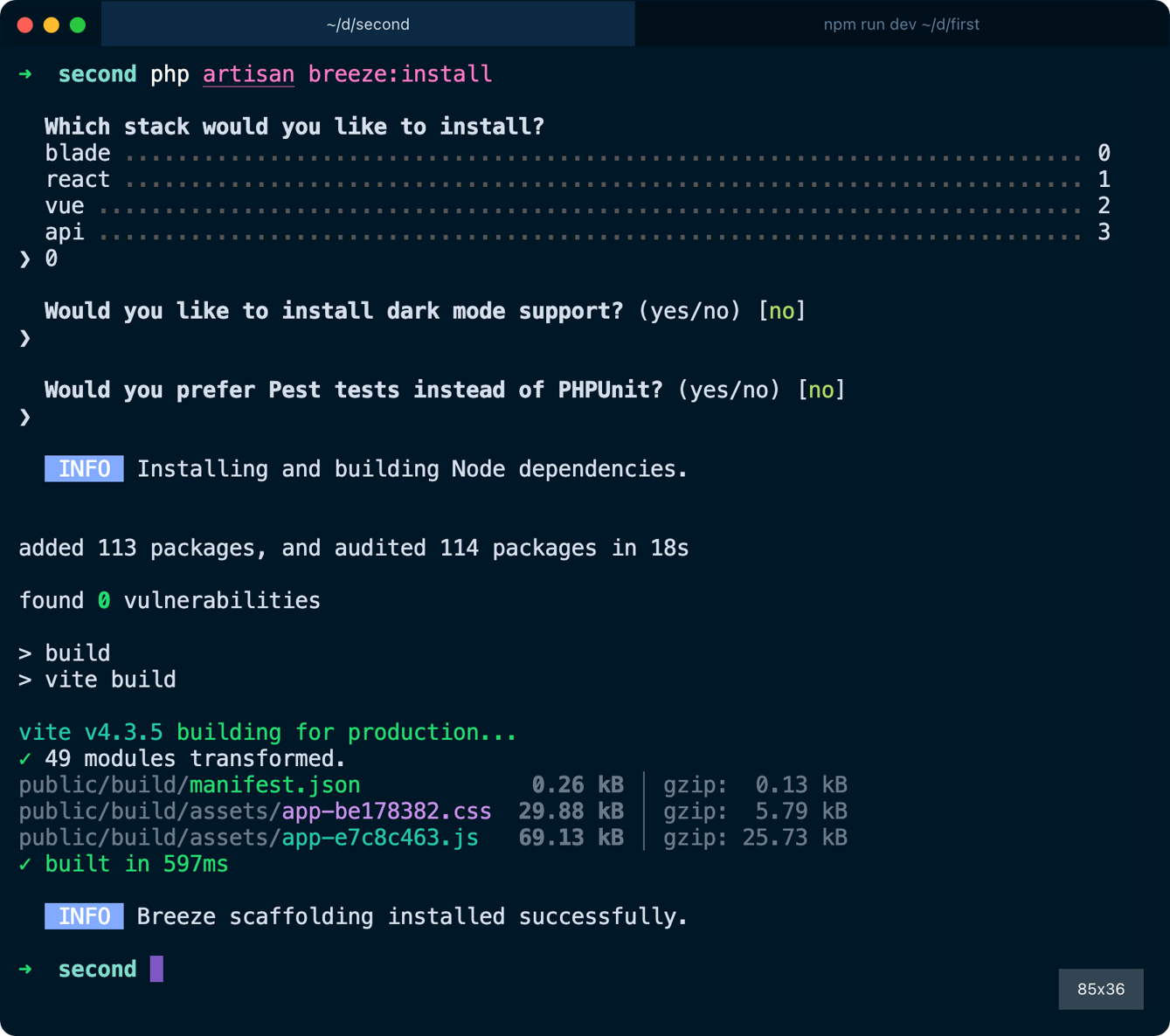Hit the green fullscreen window button
Viewport: 1170px width, 1036px height.
(78, 24)
